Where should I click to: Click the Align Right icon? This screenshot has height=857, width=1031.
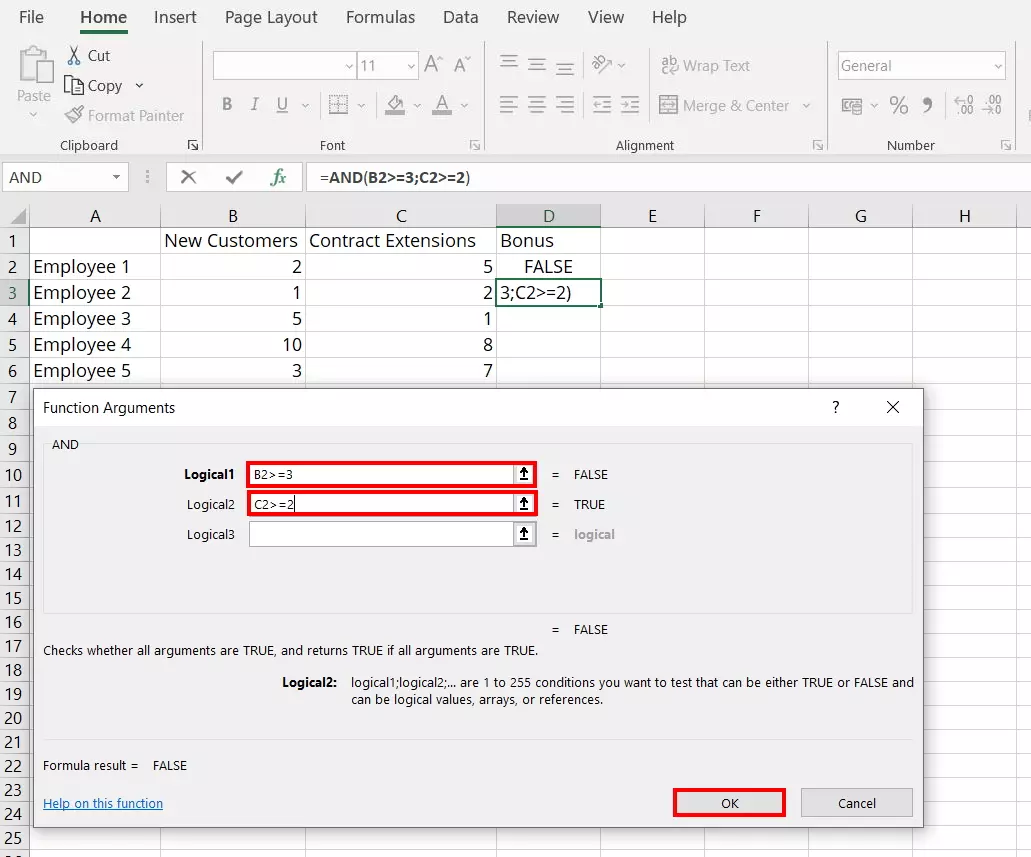[565, 105]
